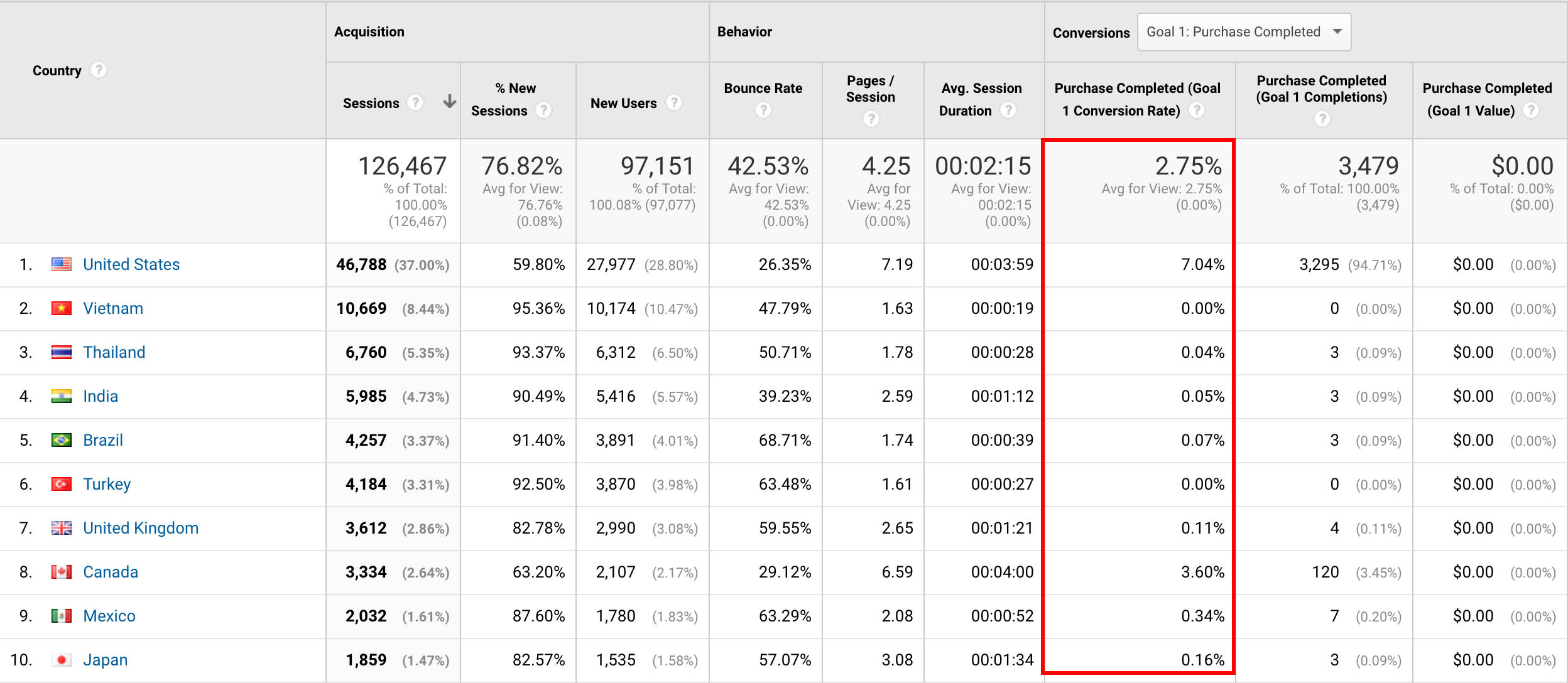The height and width of the screenshot is (683, 1568).
Task: Click Japan pages per session 3.08
Action: coord(897,660)
